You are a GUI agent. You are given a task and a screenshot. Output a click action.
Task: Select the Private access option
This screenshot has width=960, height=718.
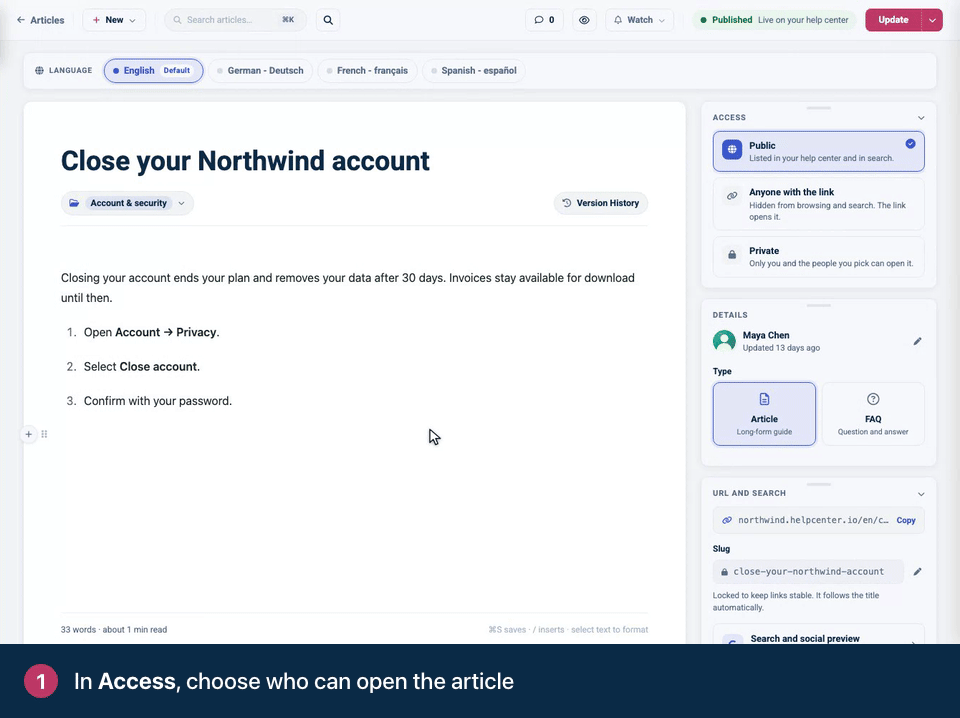[x=819, y=256]
